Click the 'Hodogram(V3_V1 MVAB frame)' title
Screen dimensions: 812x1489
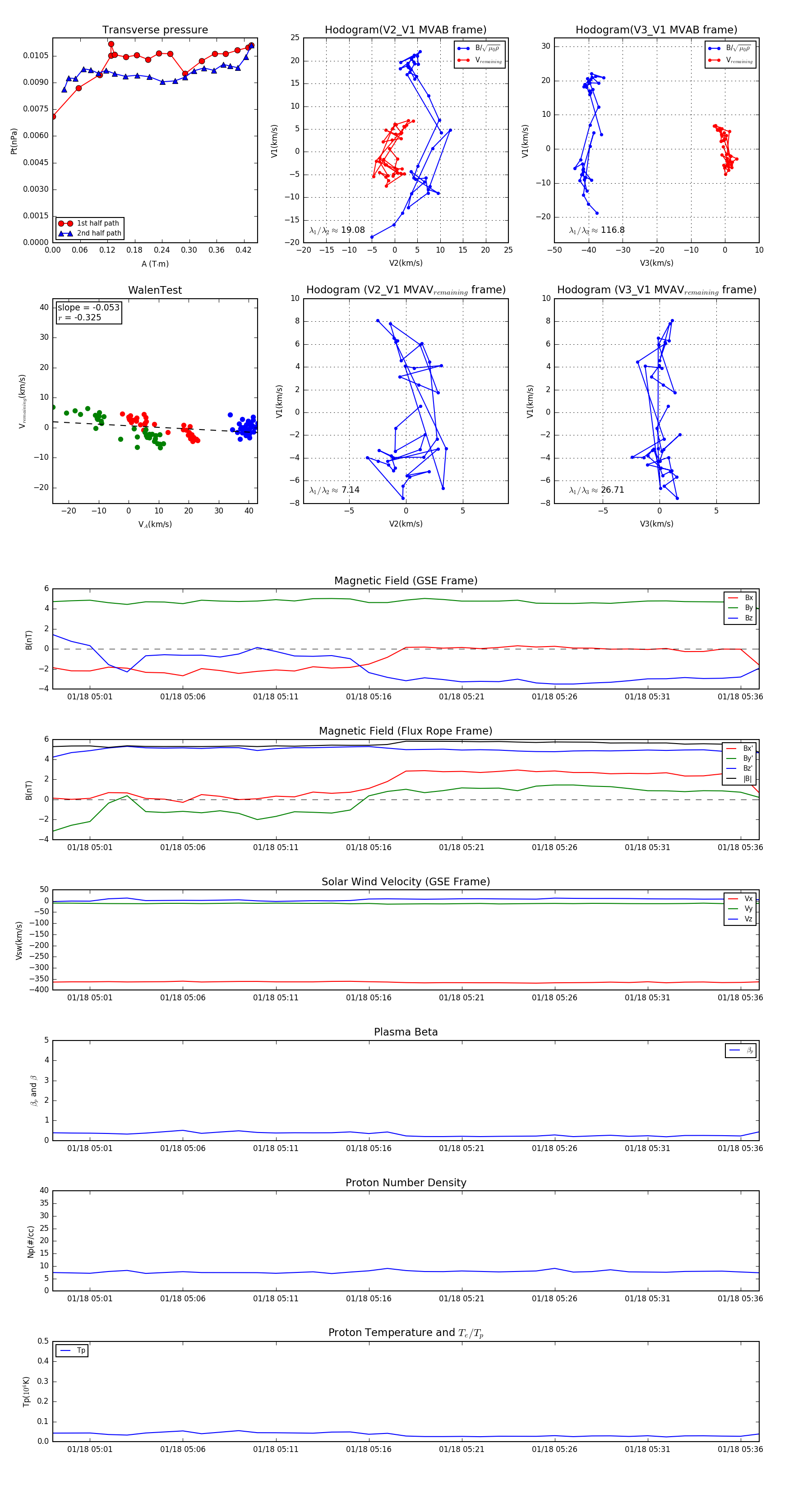[x=656, y=30]
